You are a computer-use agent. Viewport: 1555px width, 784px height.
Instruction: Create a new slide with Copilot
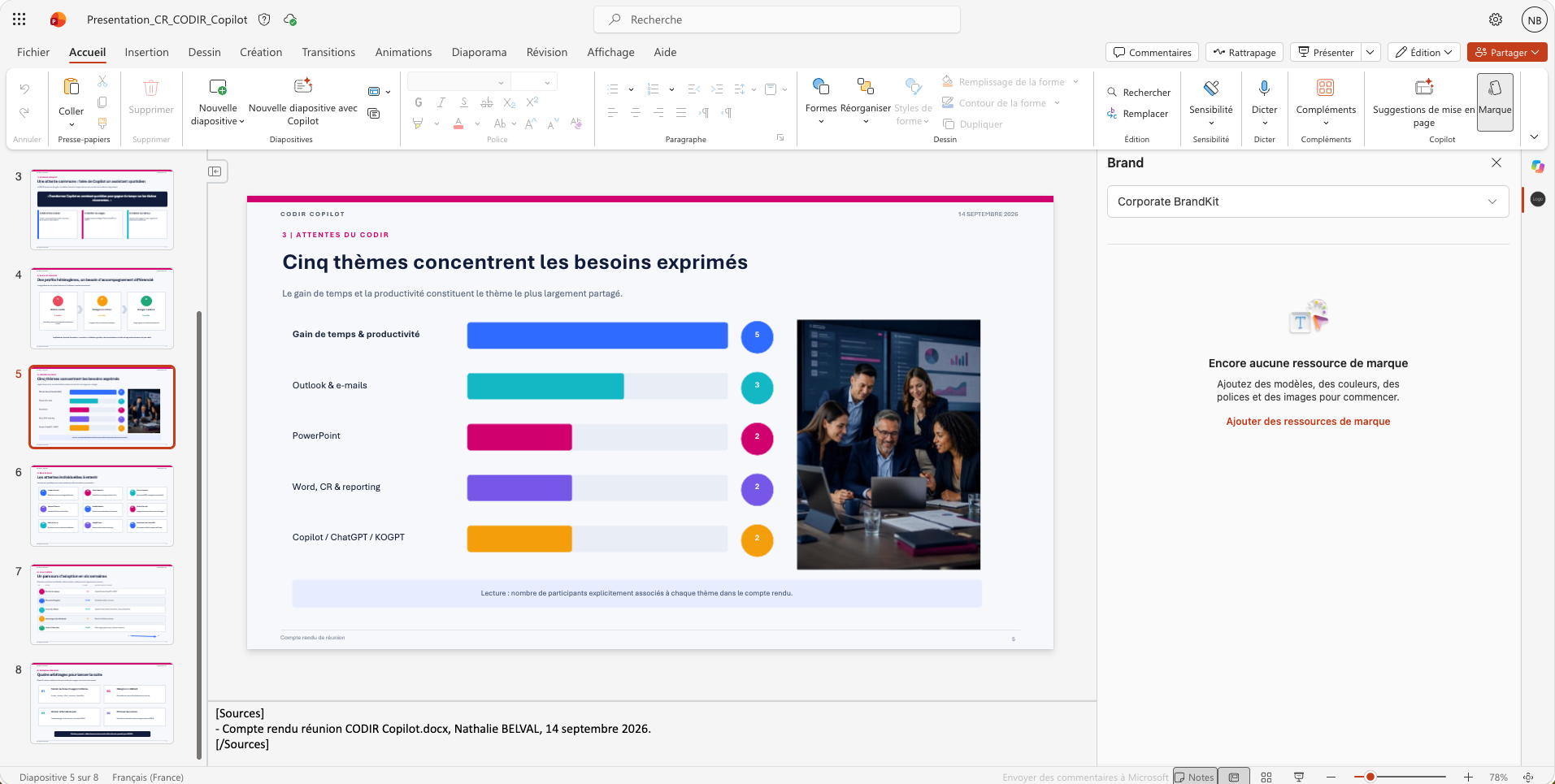click(x=302, y=102)
